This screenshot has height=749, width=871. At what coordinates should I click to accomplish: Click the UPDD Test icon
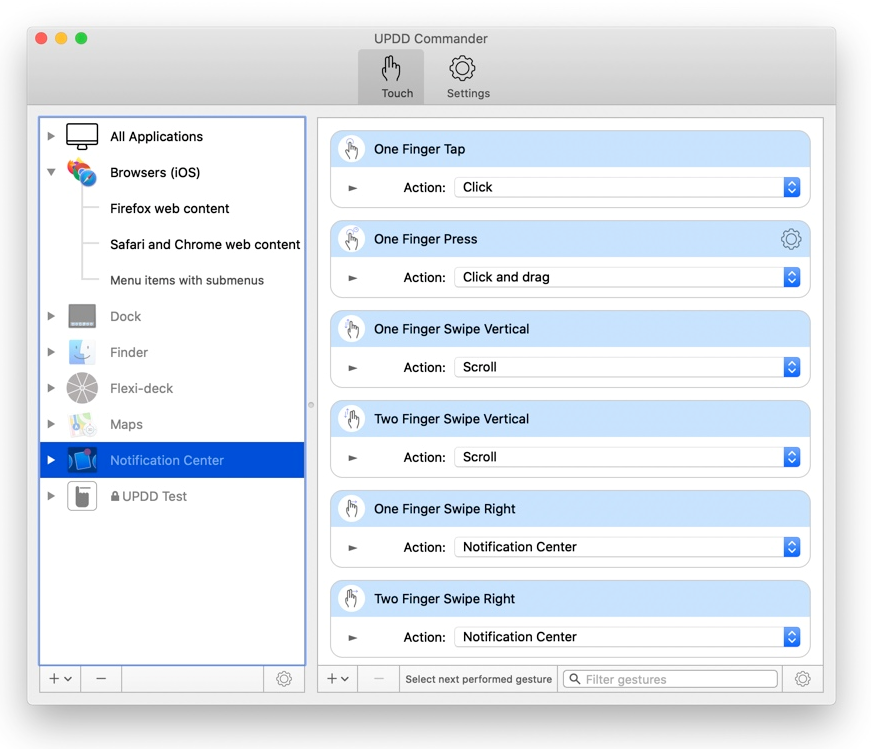click(82, 496)
